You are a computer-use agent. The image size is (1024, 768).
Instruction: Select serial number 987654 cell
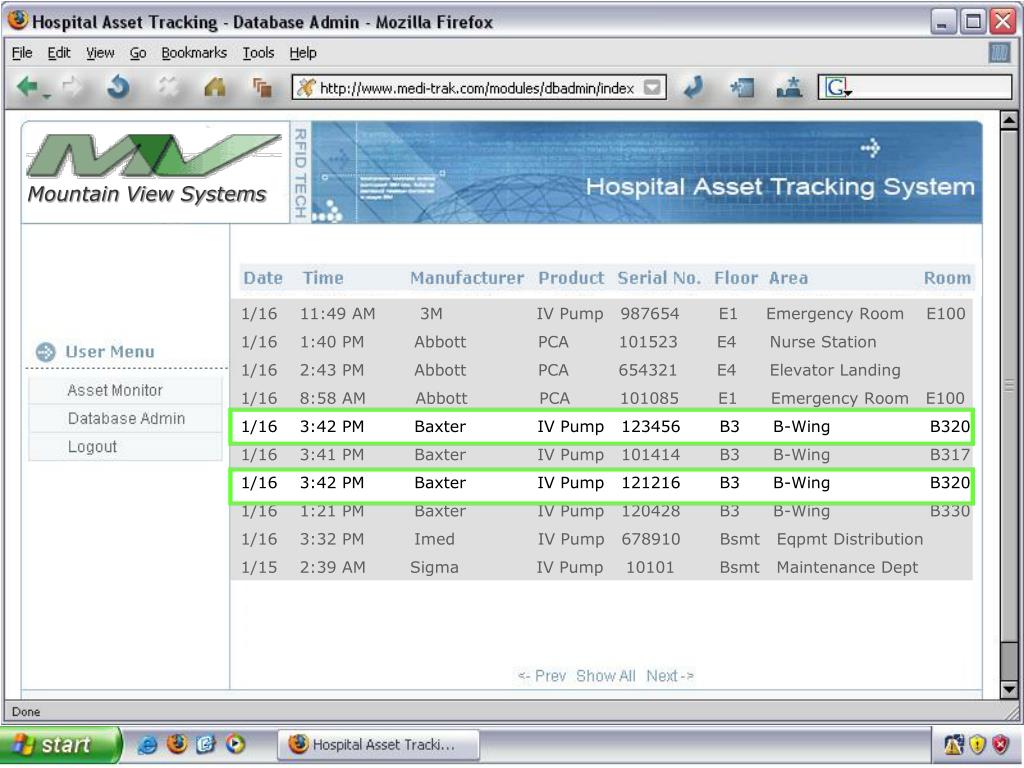tap(650, 314)
